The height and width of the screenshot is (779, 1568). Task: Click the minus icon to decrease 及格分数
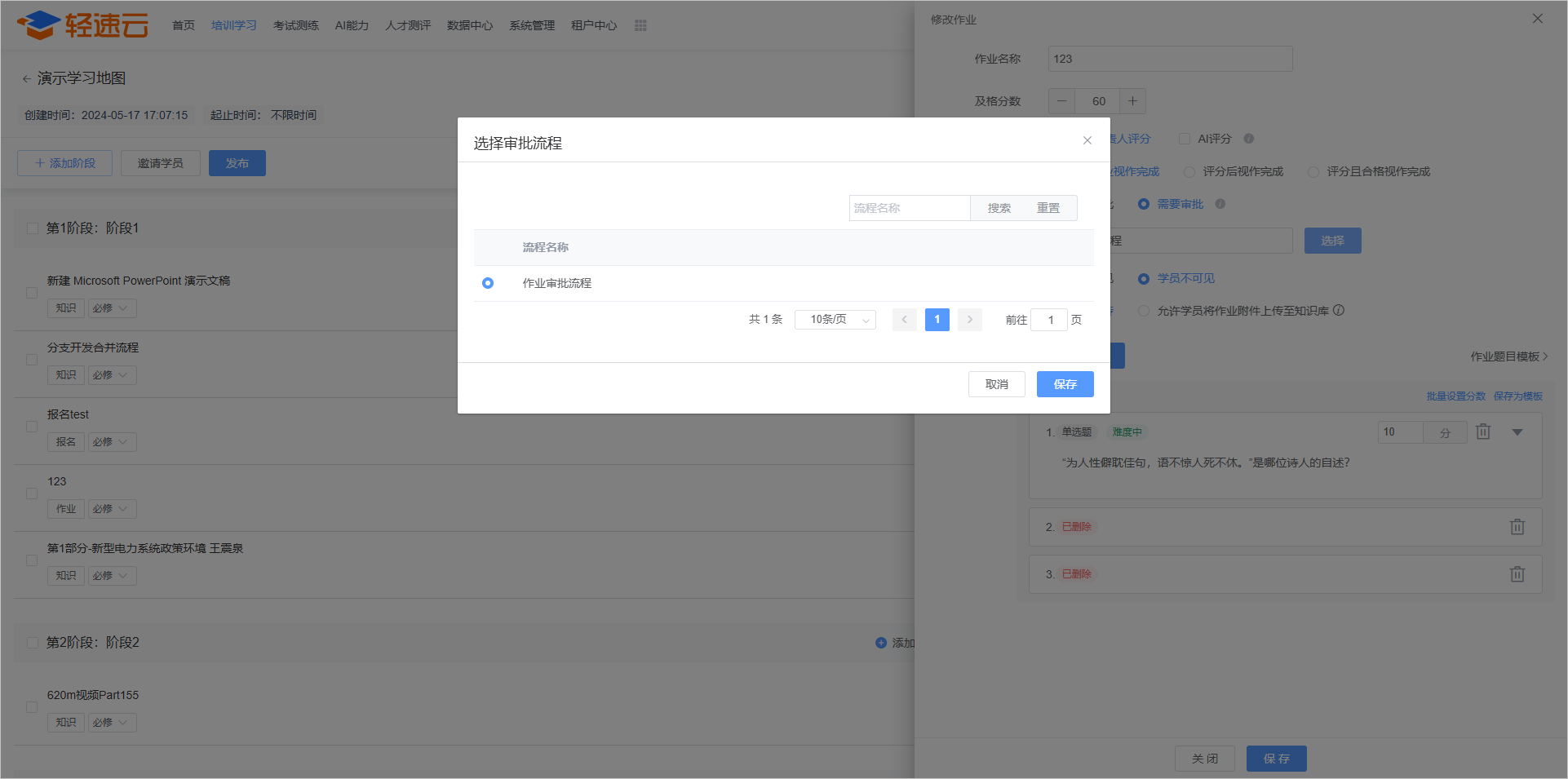click(1061, 101)
